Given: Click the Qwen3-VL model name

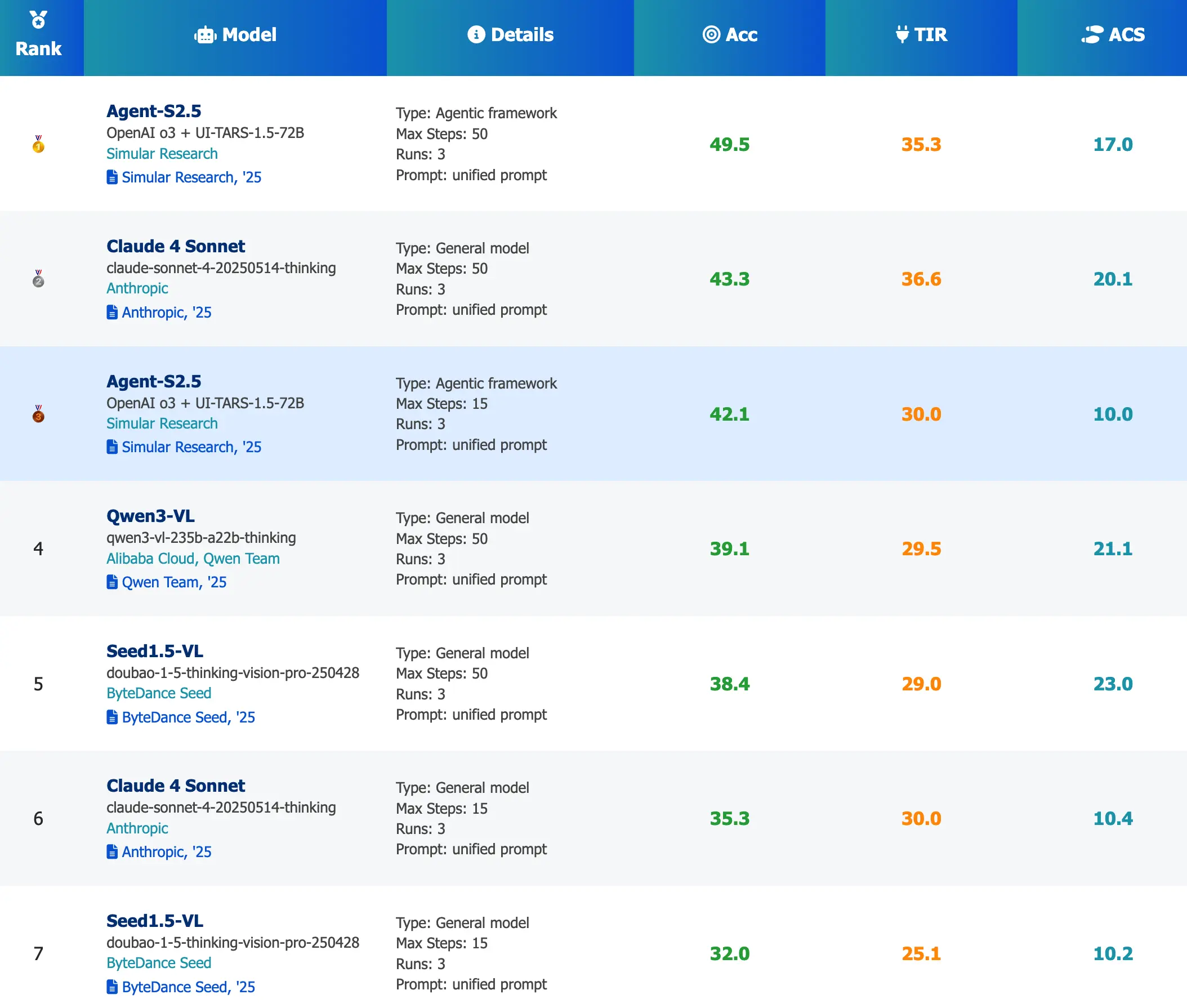Looking at the screenshot, I should tap(150, 516).
